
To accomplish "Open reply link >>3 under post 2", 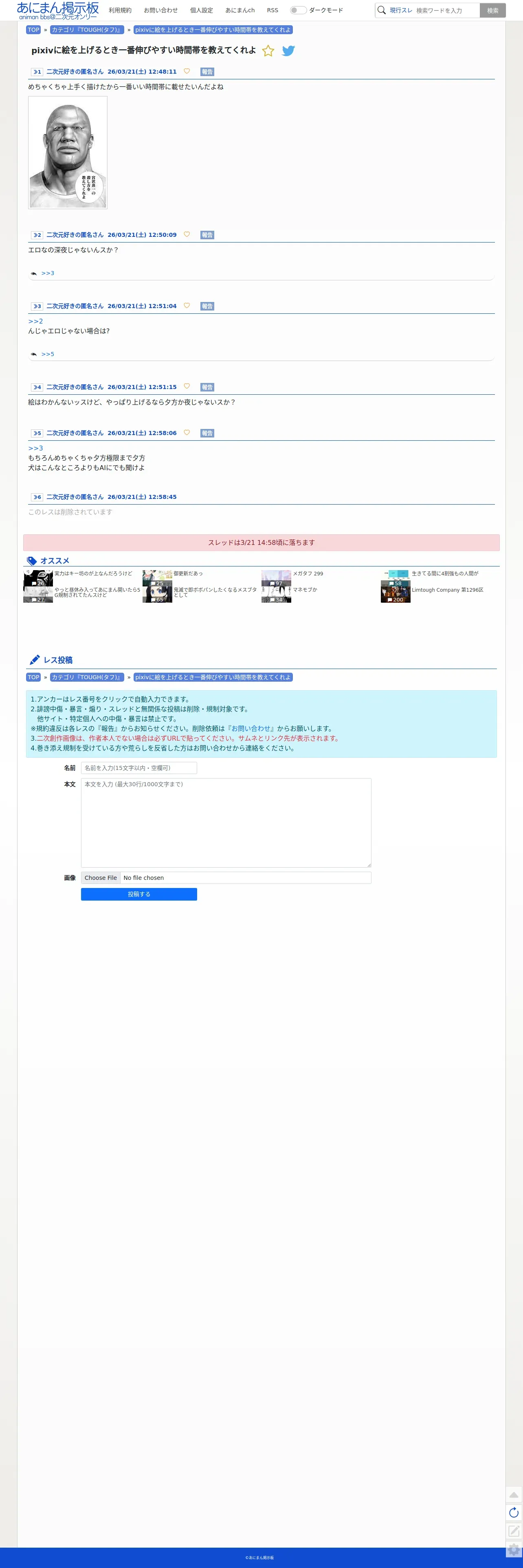I will 48,273.
